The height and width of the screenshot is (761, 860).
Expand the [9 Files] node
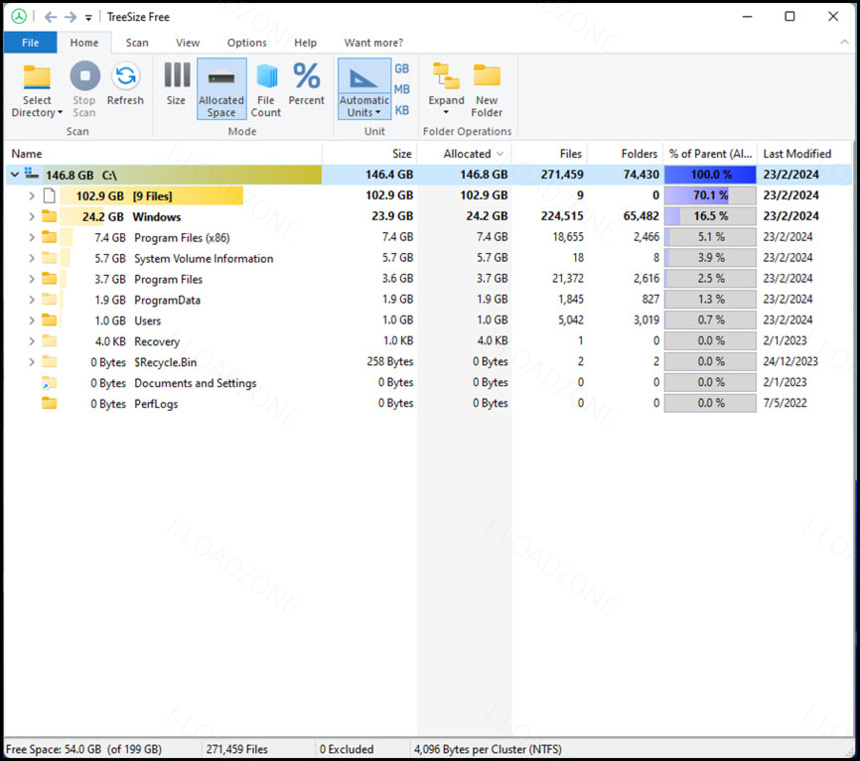click(32, 195)
